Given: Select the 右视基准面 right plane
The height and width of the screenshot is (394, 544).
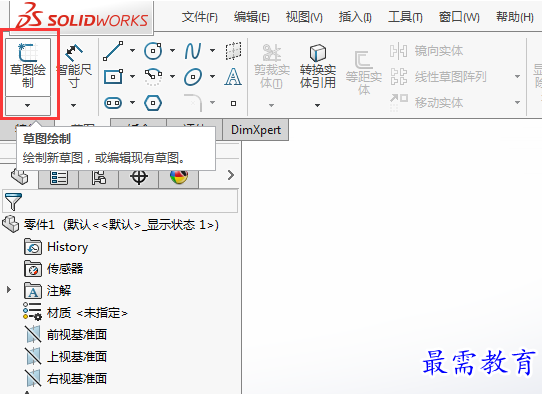Looking at the screenshot, I should pos(66,378).
